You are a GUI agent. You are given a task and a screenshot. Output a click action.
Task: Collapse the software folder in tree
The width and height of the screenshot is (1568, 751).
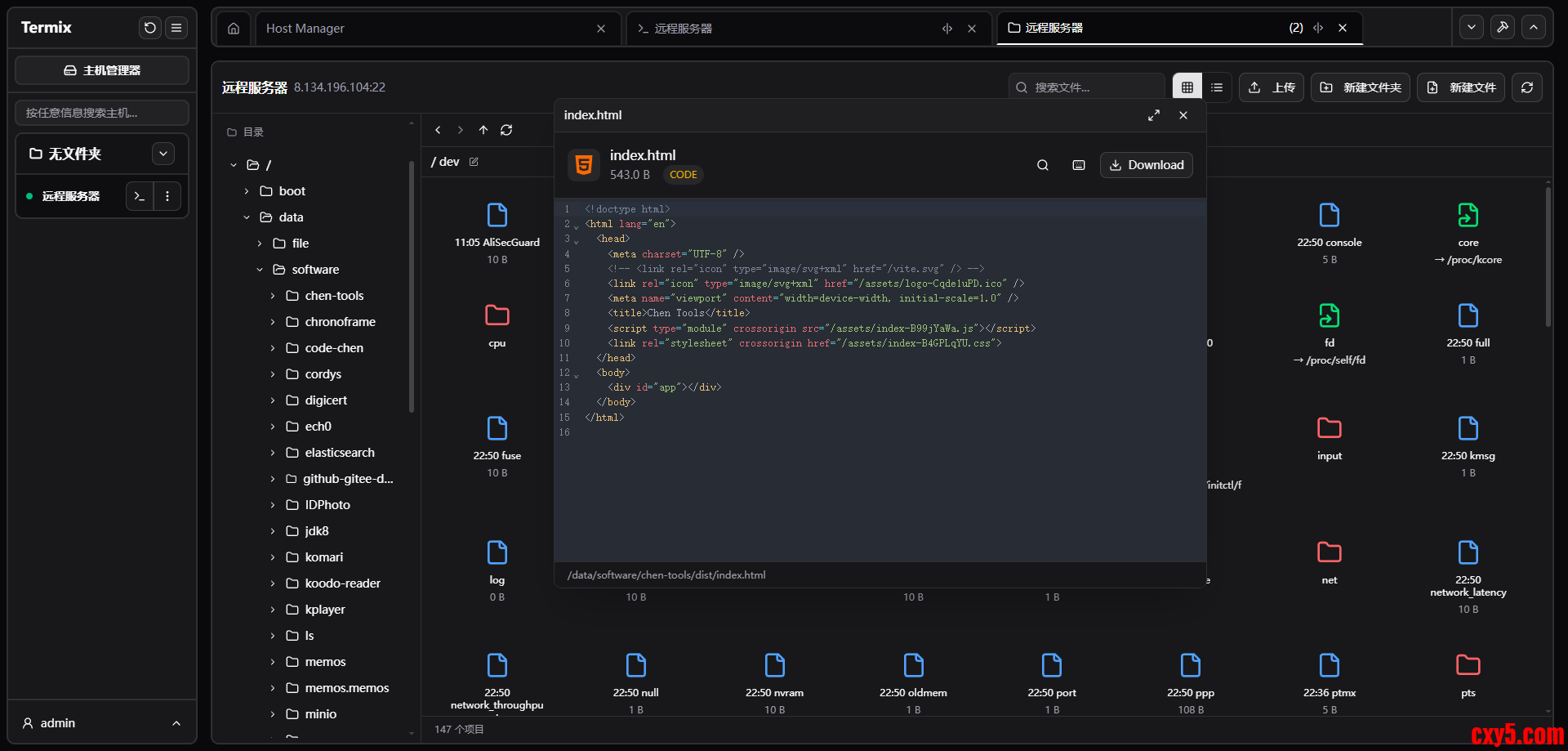(260, 270)
